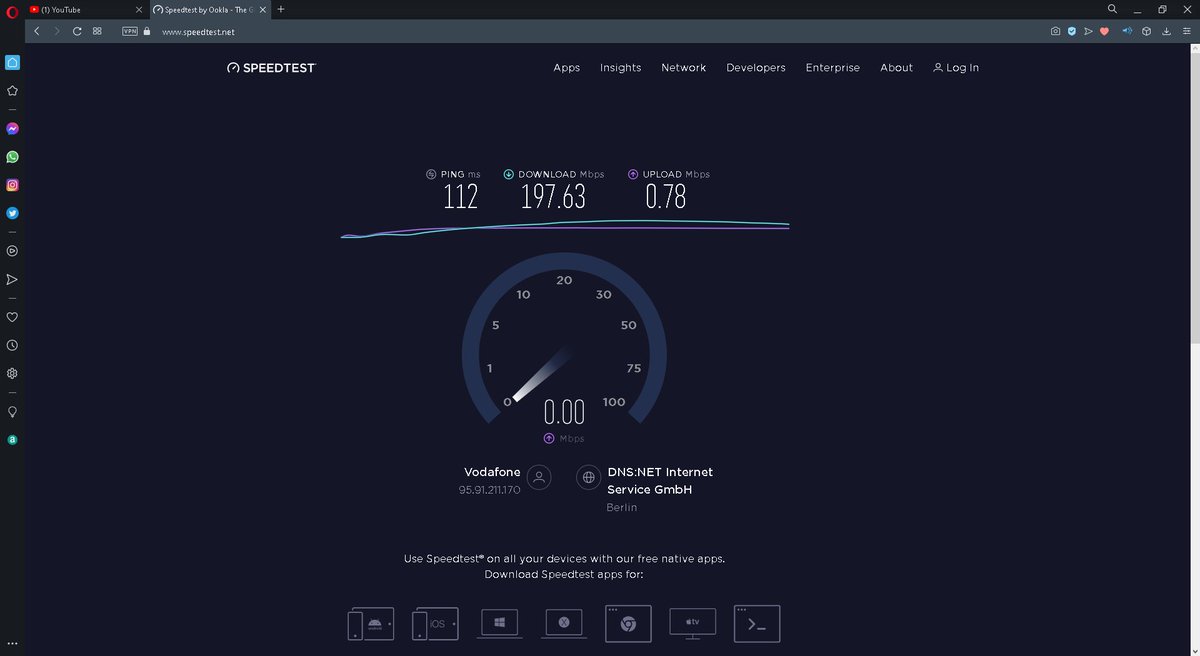The height and width of the screenshot is (656, 1200).
Task: Click the DNS:NET Internet Service GmbH server name
Action: (660, 481)
